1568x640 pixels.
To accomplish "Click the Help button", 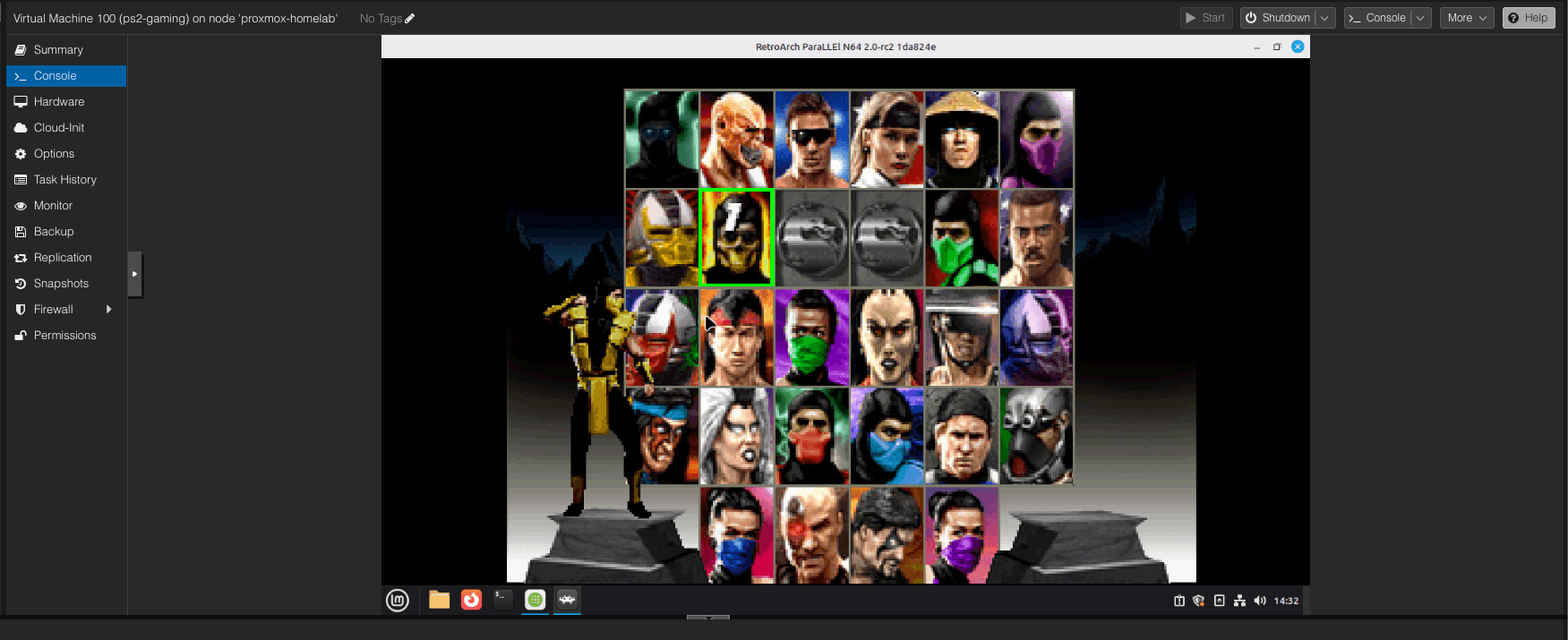I will pos(1529,18).
